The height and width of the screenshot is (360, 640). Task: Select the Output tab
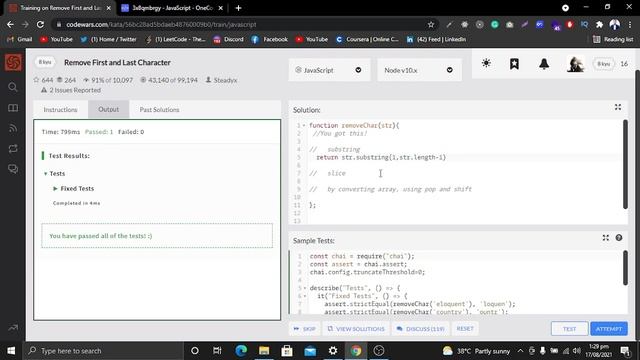click(109, 109)
